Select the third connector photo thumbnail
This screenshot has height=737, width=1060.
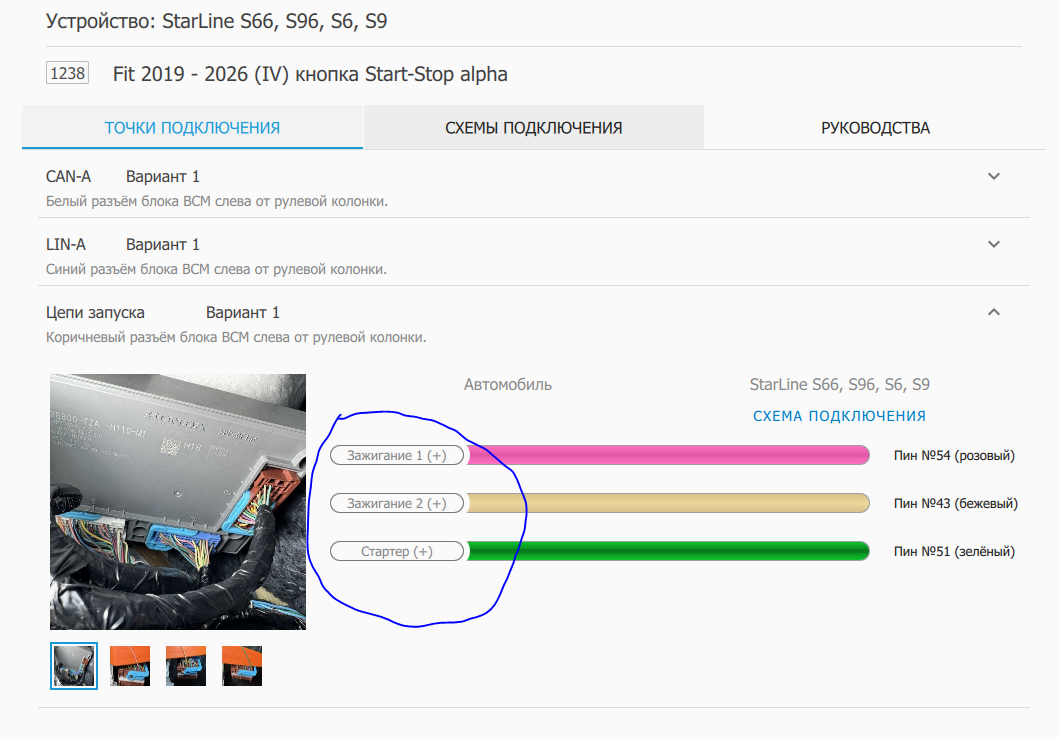pyautogui.click(x=186, y=666)
